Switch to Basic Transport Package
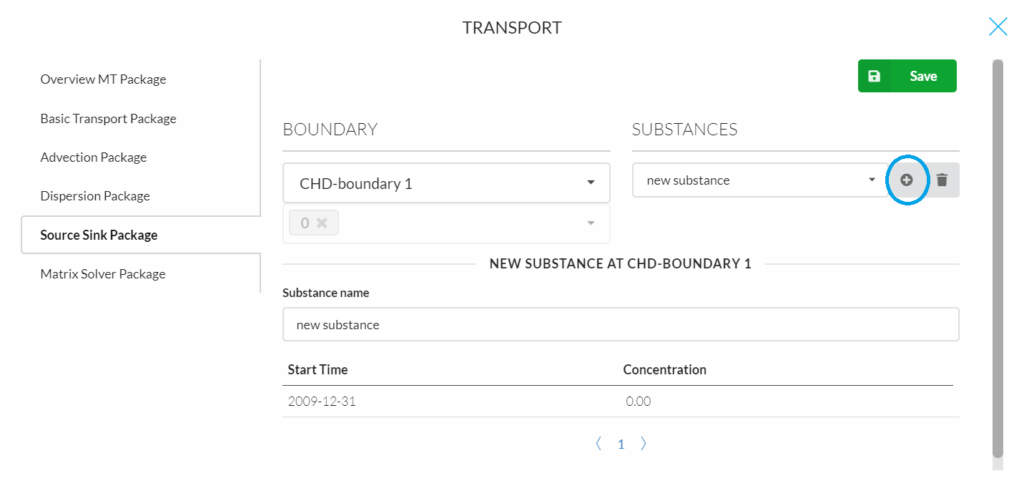The height and width of the screenshot is (491, 1024). tap(108, 118)
